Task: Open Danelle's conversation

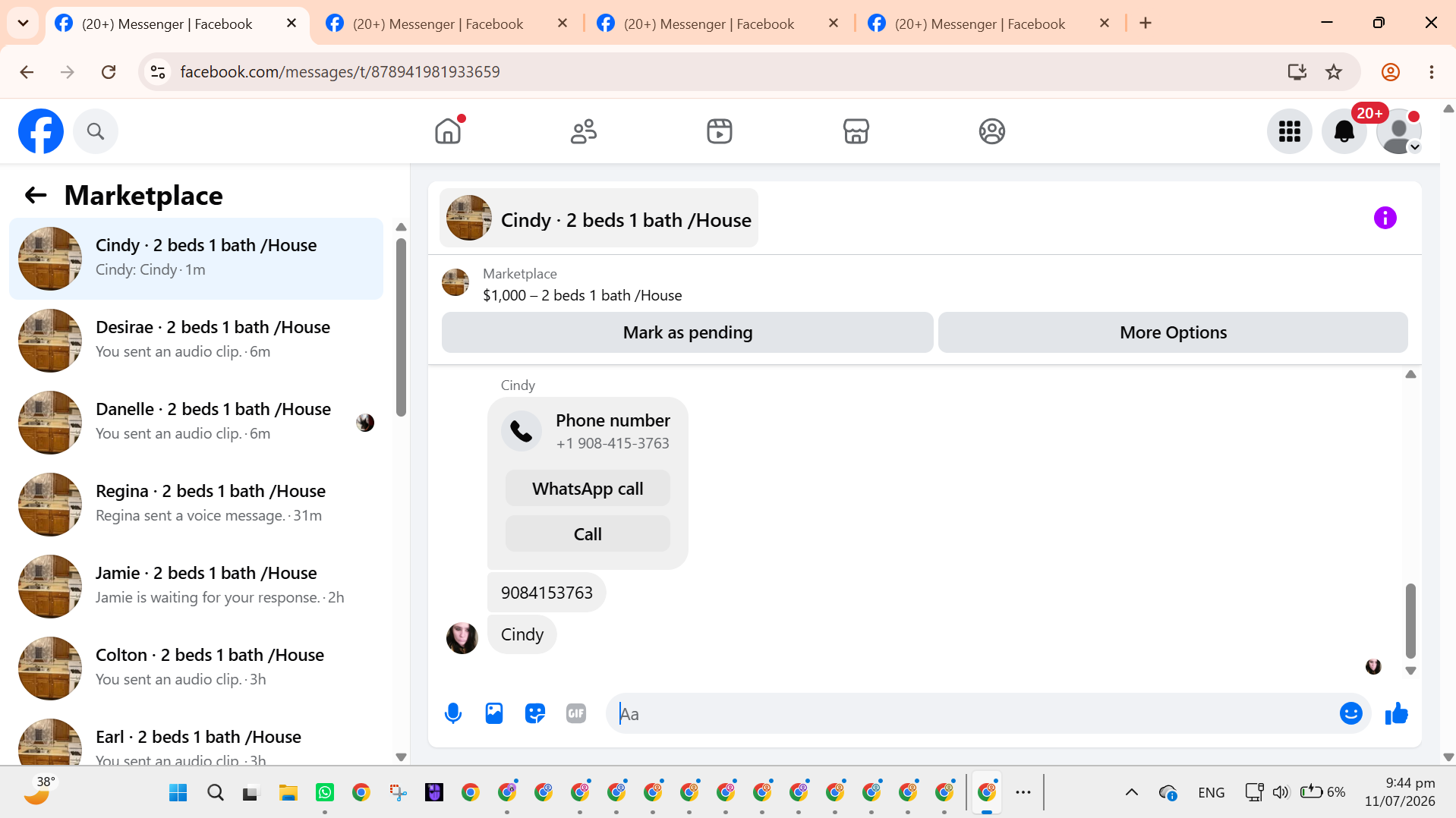Action: [x=196, y=423]
